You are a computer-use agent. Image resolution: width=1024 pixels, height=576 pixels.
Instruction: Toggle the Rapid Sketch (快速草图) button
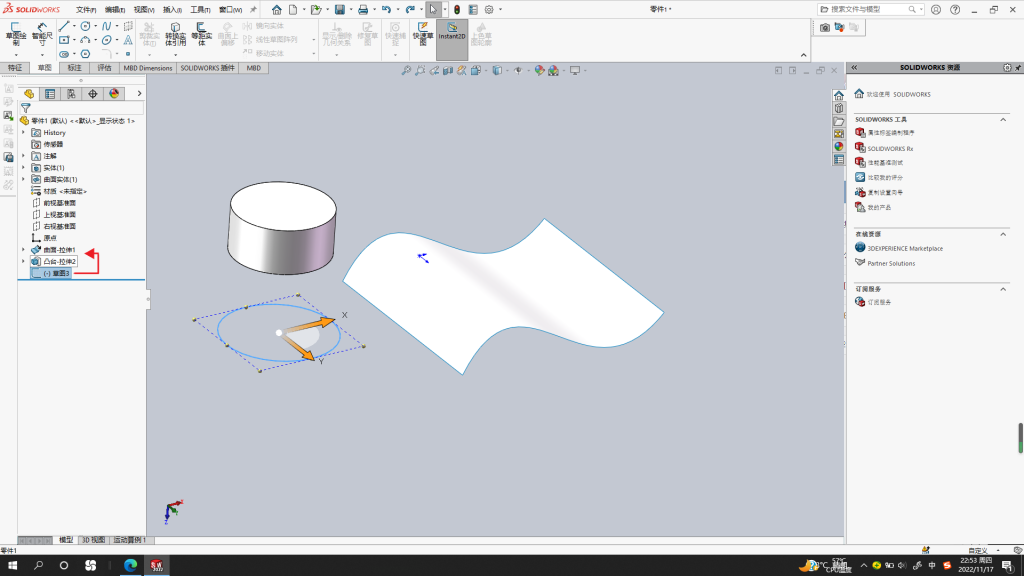point(423,34)
